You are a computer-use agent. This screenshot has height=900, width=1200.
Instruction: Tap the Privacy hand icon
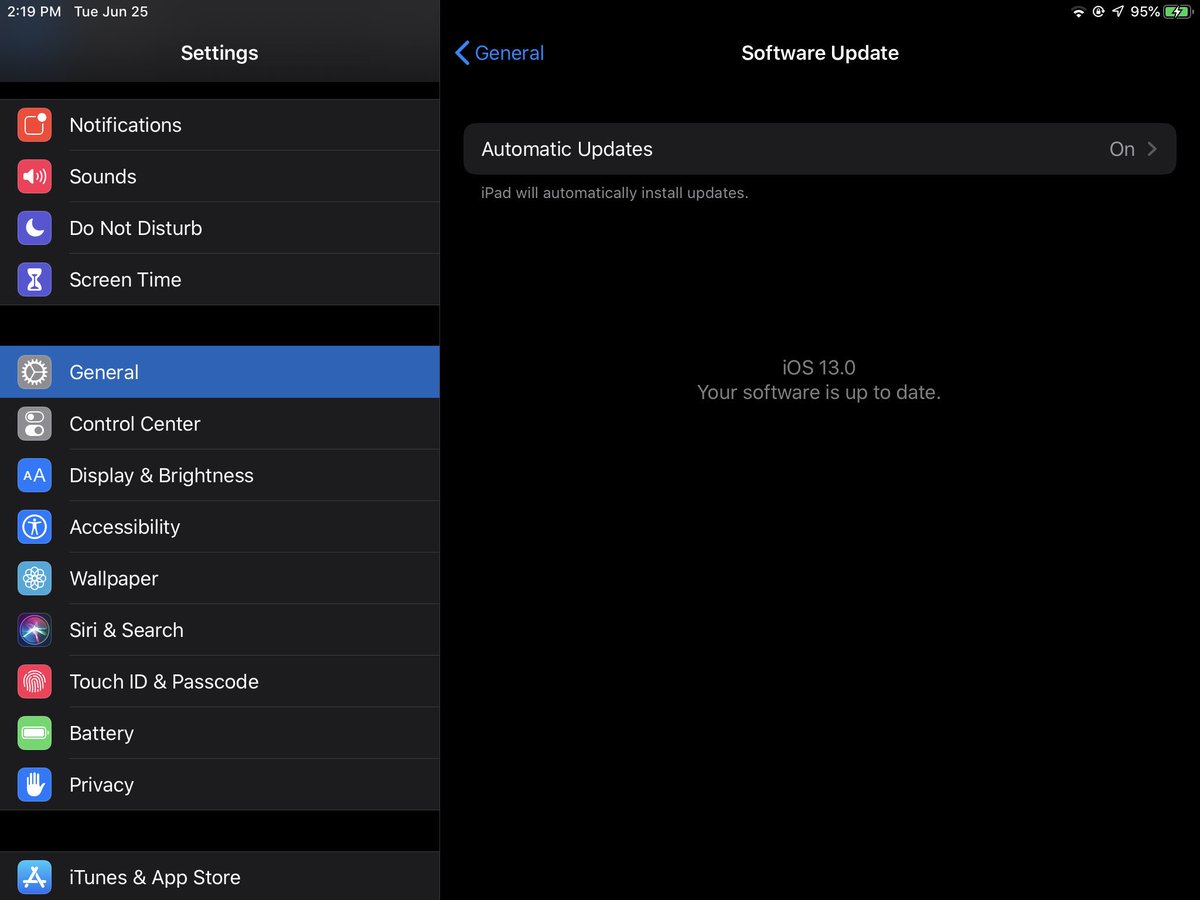click(x=35, y=785)
